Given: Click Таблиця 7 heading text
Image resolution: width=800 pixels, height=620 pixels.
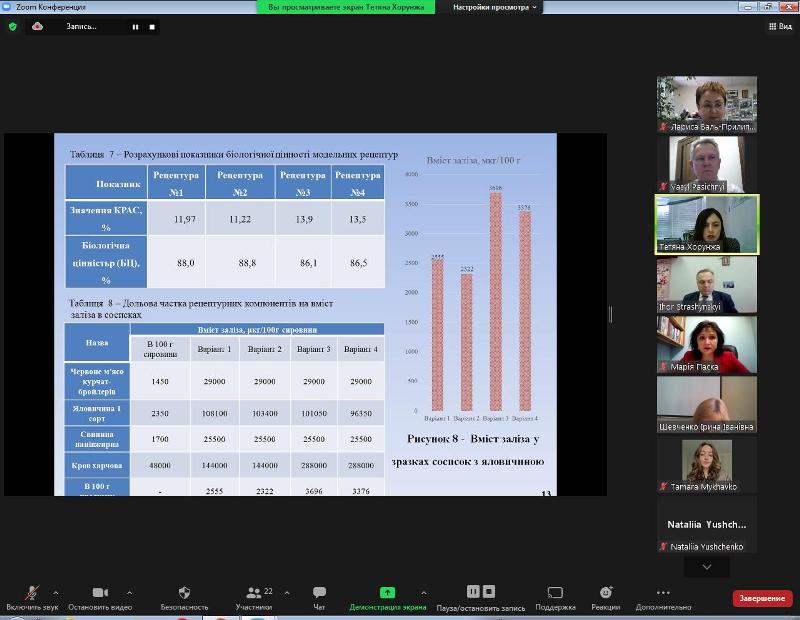Looking at the screenshot, I should (x=234, y=154).
